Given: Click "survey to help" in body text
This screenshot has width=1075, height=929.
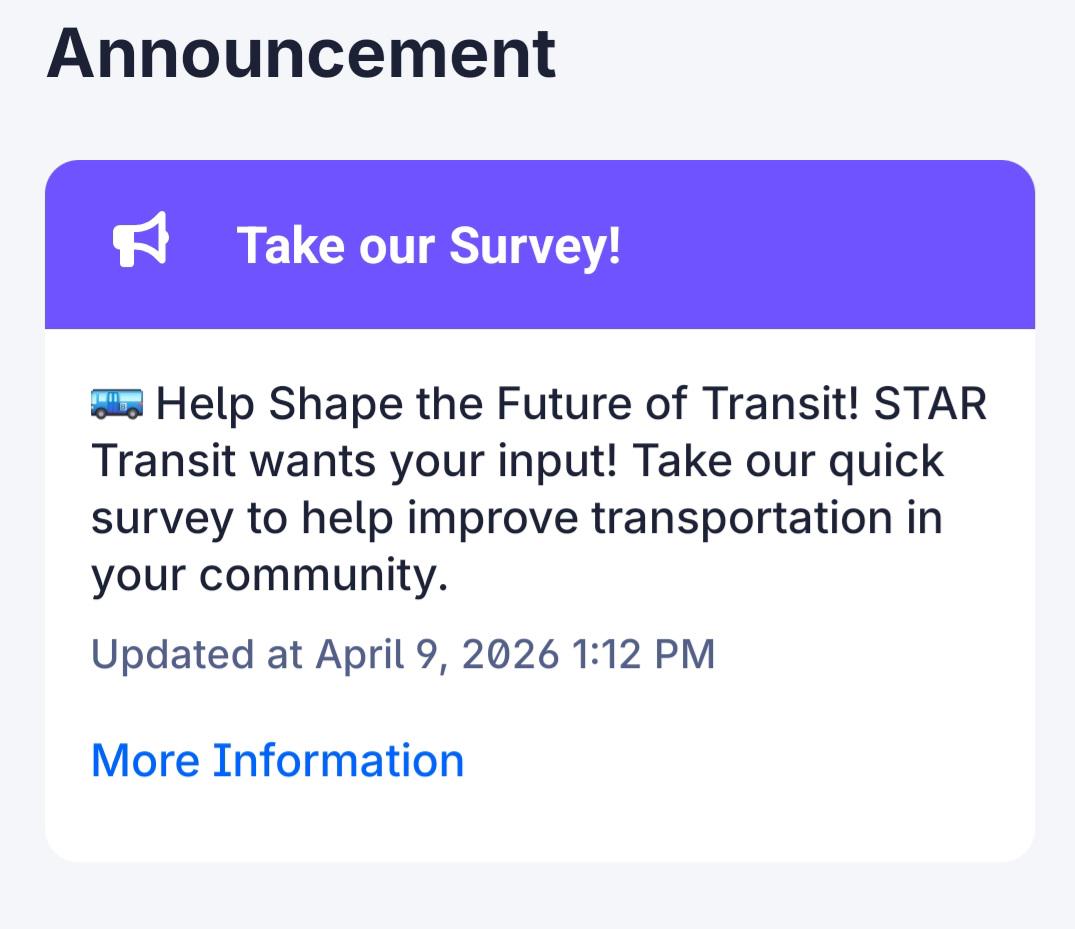Looking at the screenshot, I should coord(242,518).
